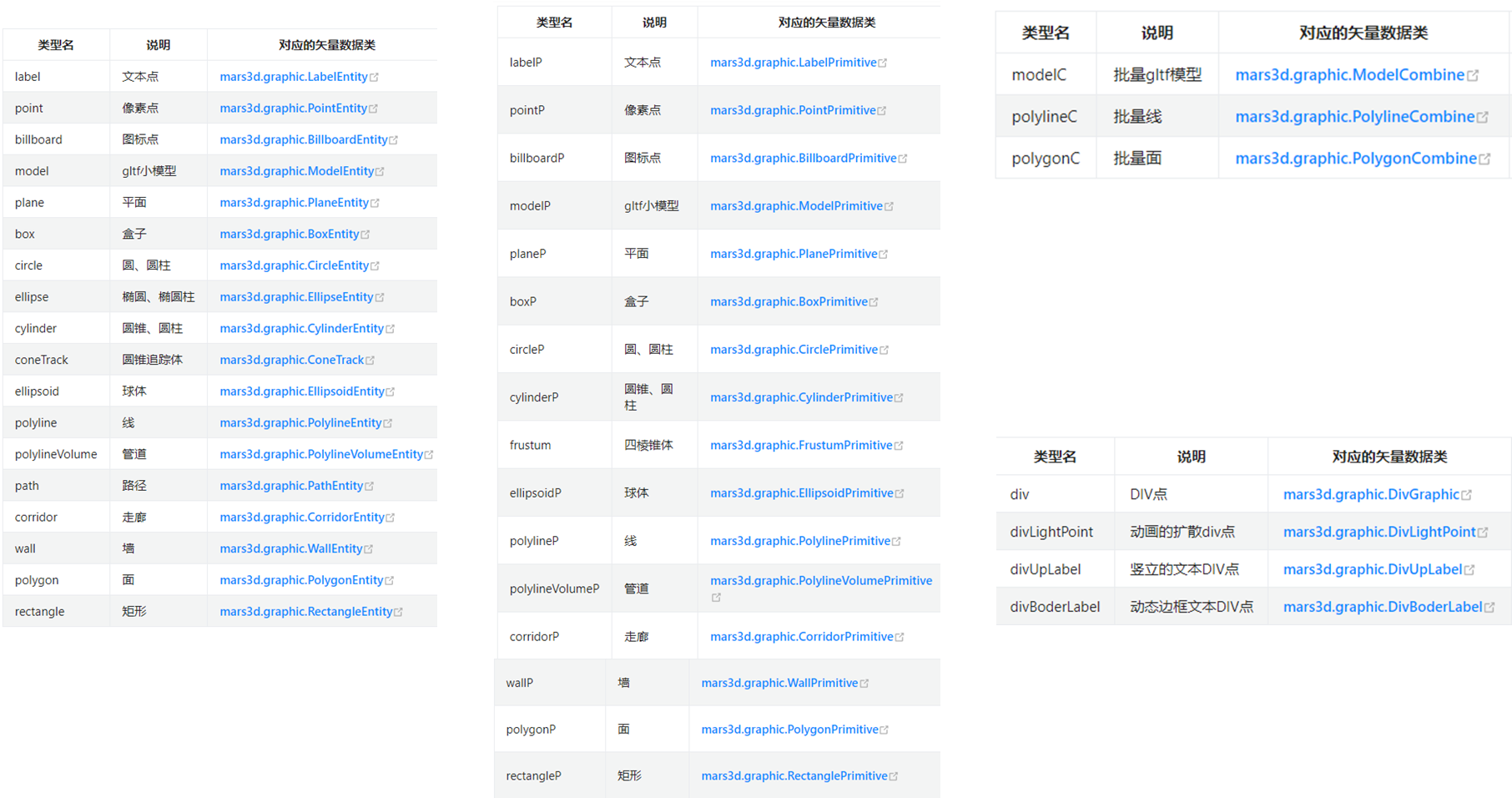Click external-link icon after ConeTrack

(x=370, y=361)
